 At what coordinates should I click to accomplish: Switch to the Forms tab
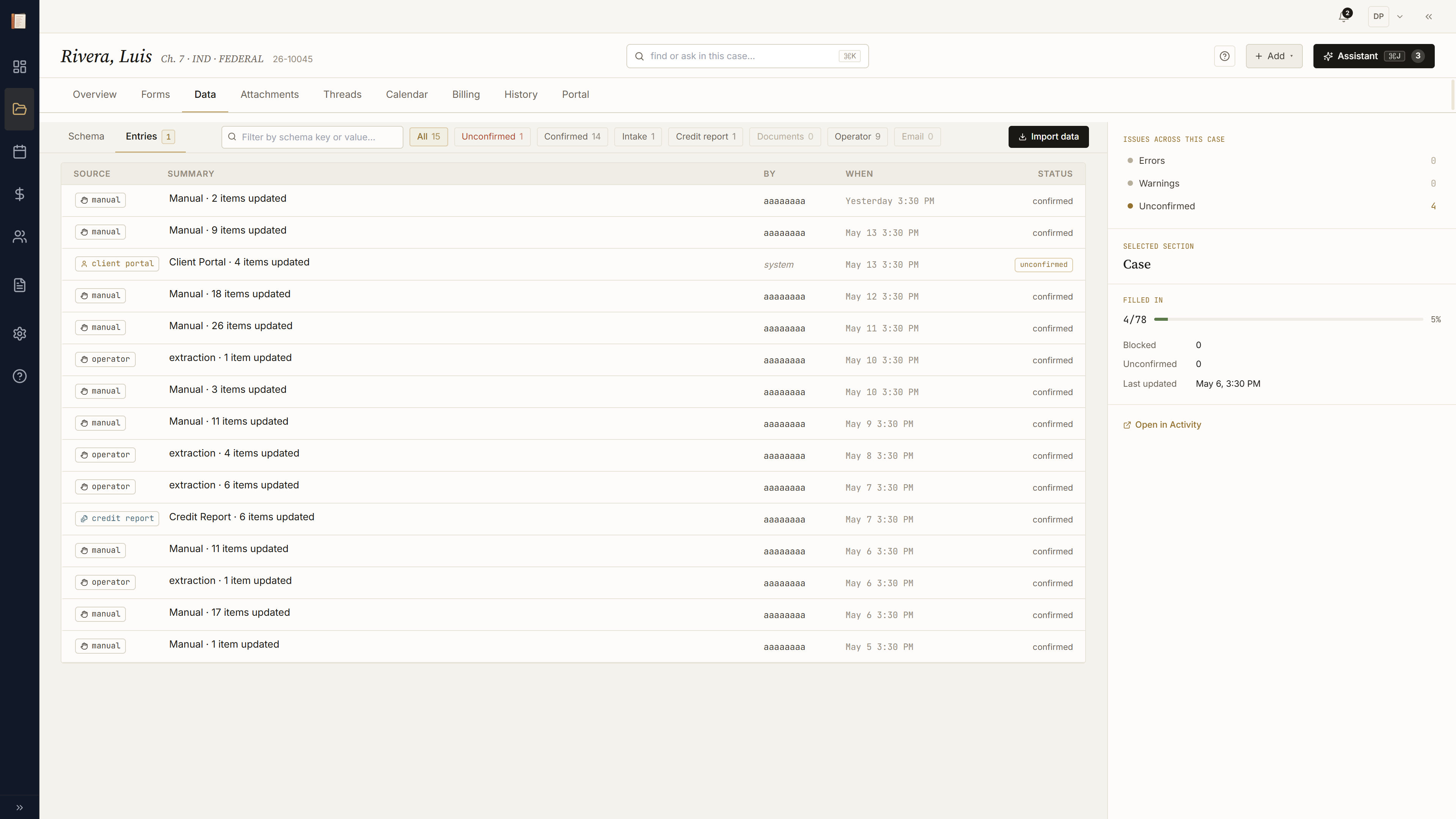(x=155, y=94)
